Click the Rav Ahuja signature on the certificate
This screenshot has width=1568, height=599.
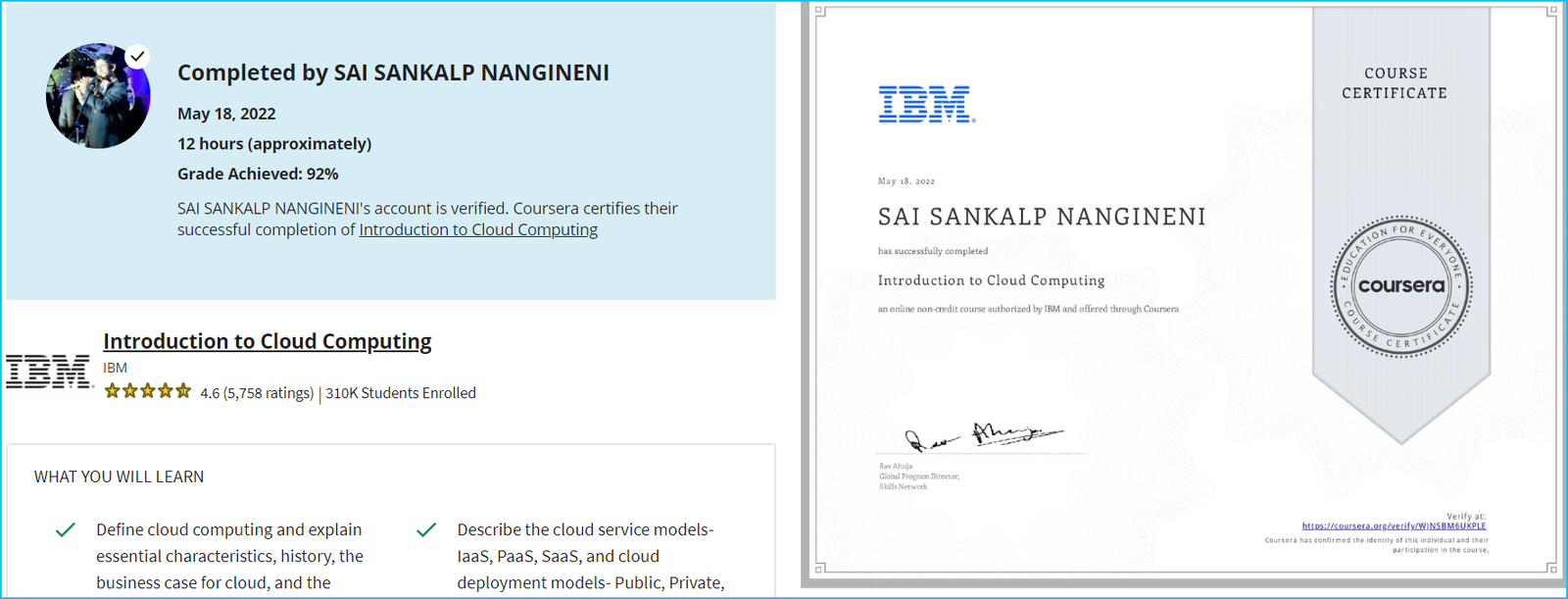pyautogui.click(x=983, y=436)
